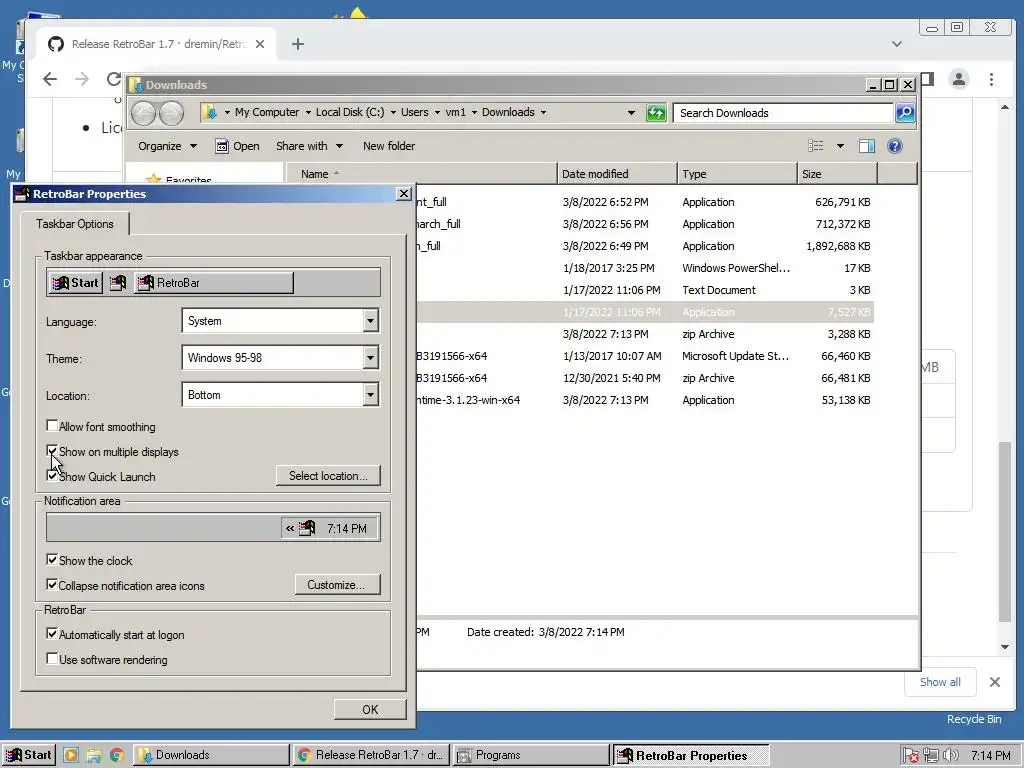Switch to the Programs taskbar button
Viewport: 1024px width, 768px height.
coord(530,755)
